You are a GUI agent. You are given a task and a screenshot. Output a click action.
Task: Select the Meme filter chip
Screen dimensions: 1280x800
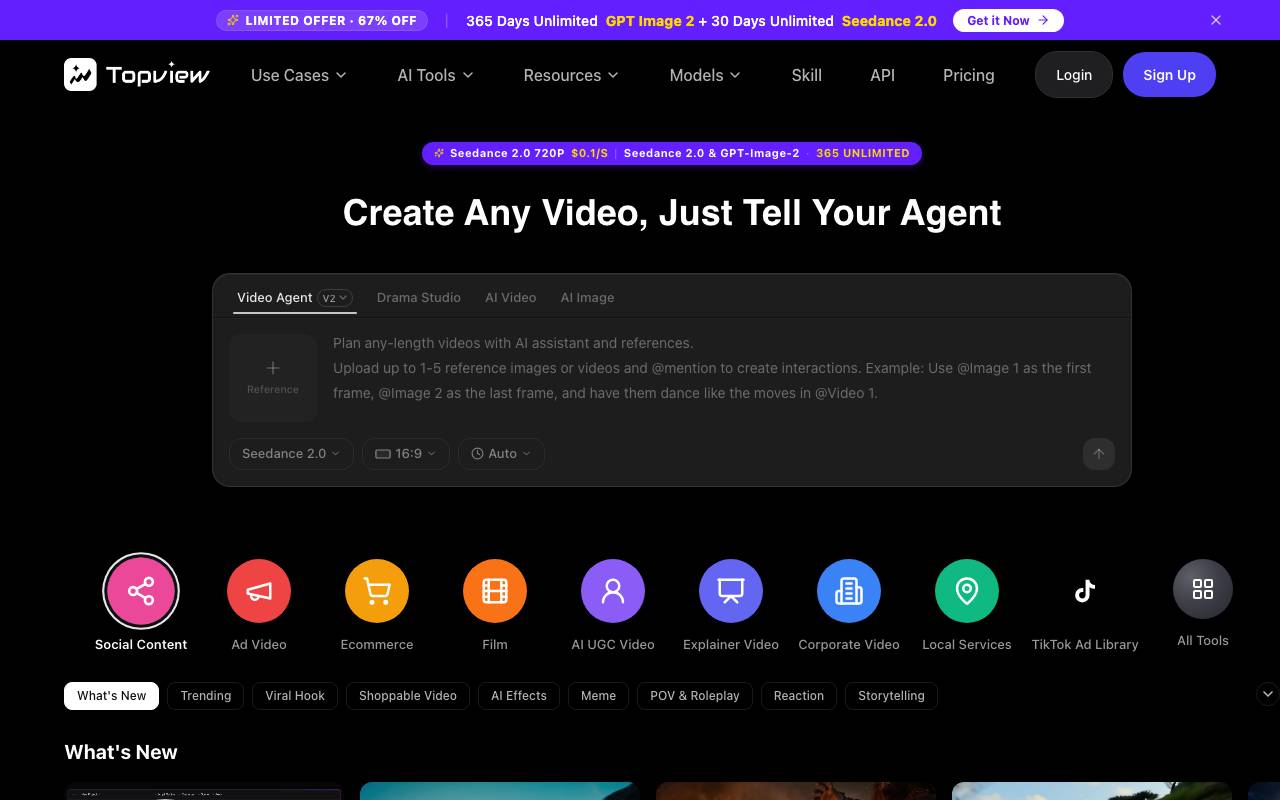point(598,696)
